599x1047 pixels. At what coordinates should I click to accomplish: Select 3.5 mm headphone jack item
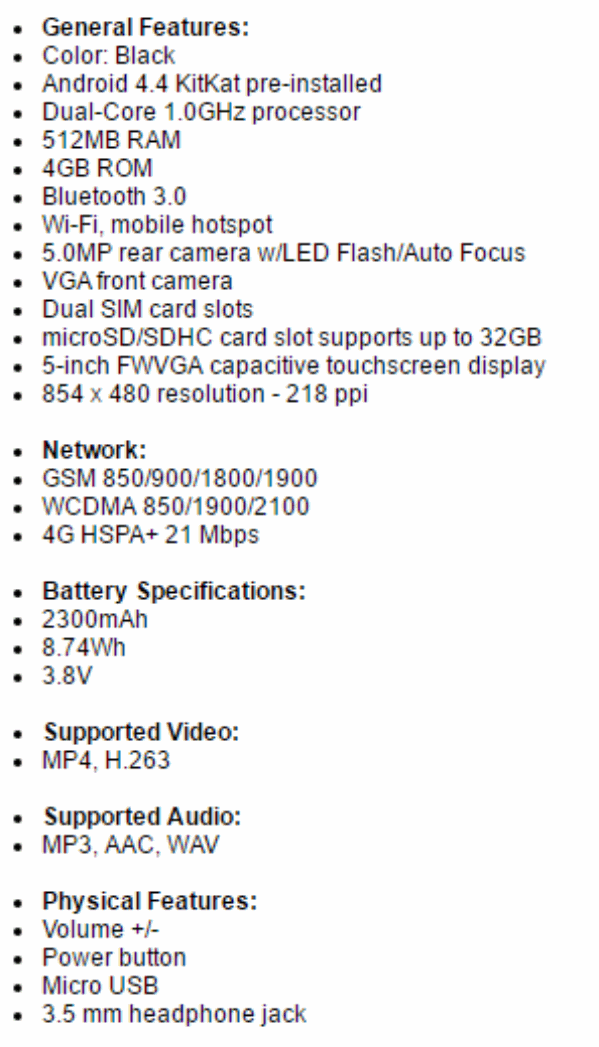[174, 1014]
